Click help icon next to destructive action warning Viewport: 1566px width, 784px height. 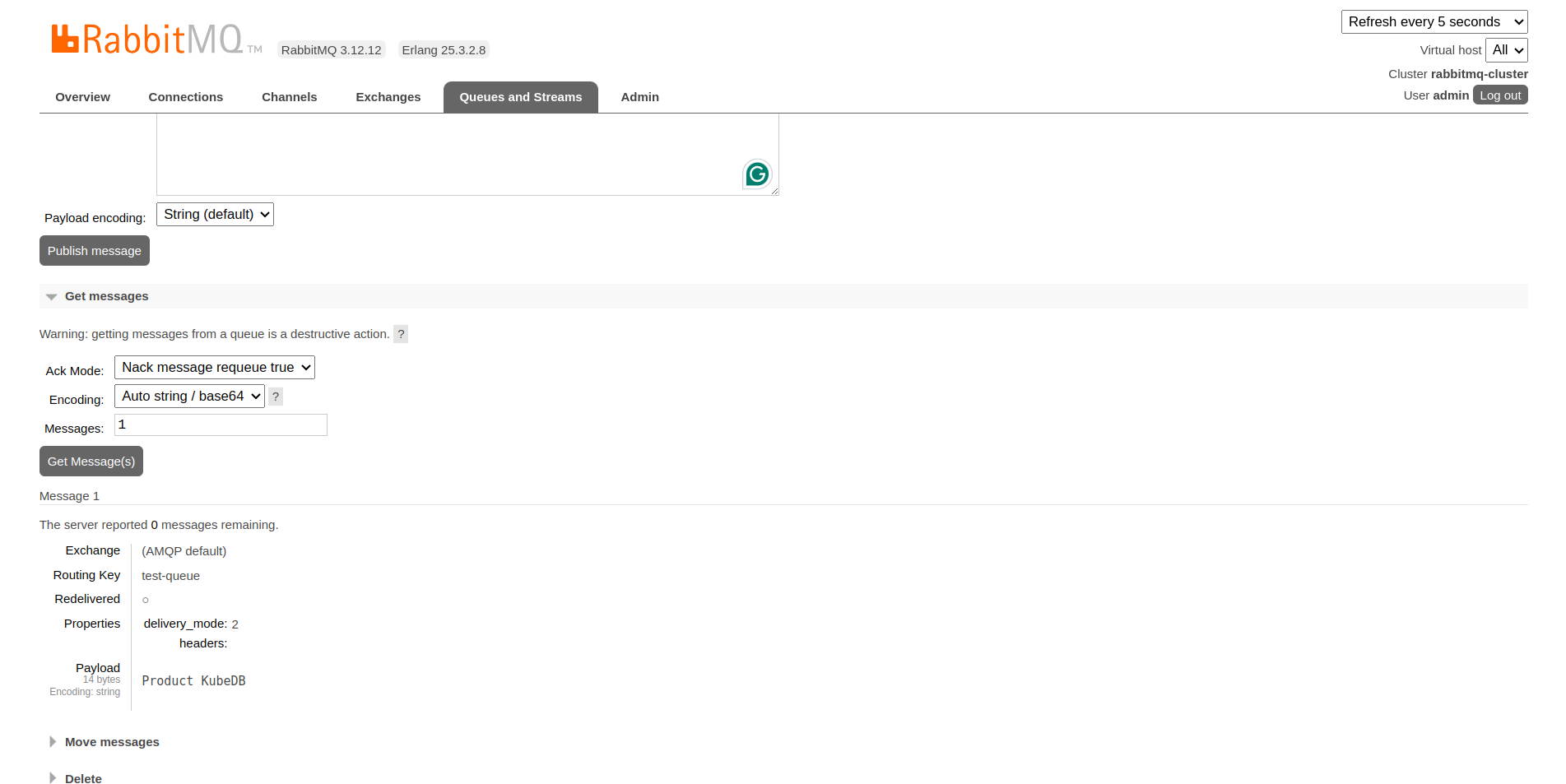pos(401,334)
